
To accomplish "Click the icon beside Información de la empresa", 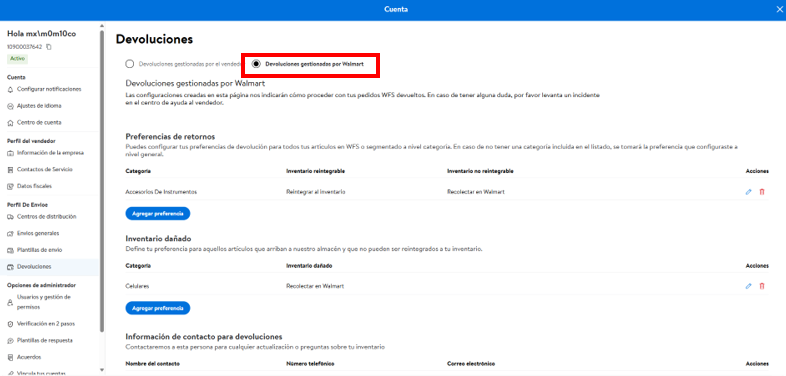I will [x=11, y=153].
